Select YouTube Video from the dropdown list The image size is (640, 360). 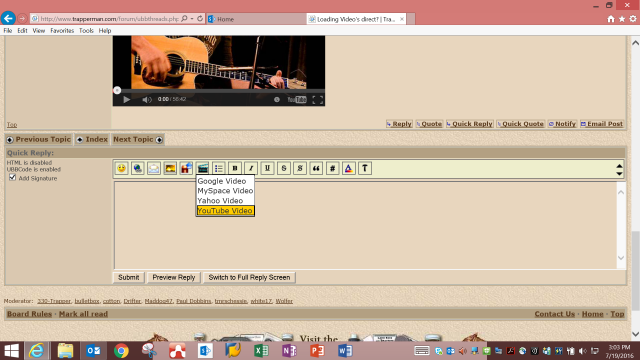tap(225, 211)
